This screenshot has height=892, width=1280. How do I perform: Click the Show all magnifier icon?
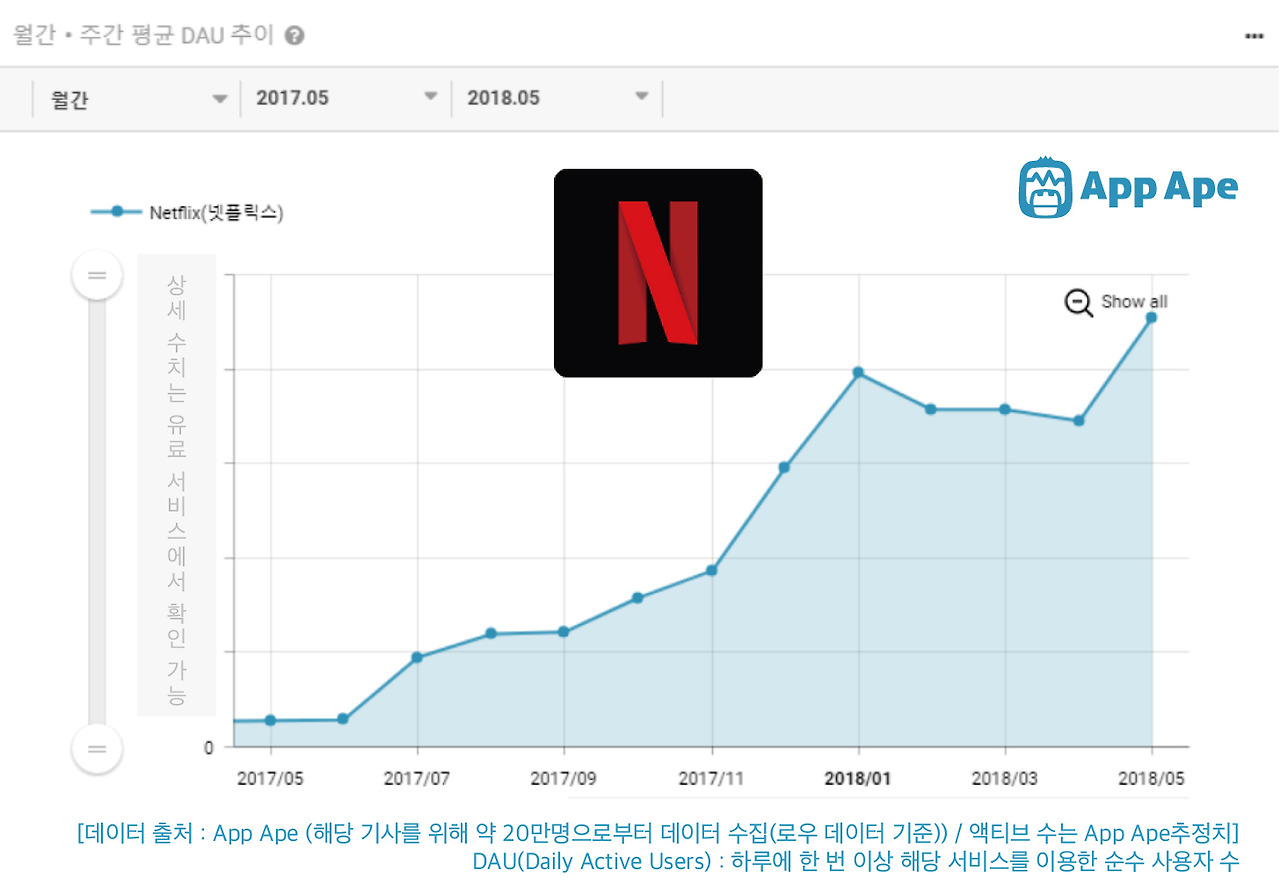(x=1077, y=301)
